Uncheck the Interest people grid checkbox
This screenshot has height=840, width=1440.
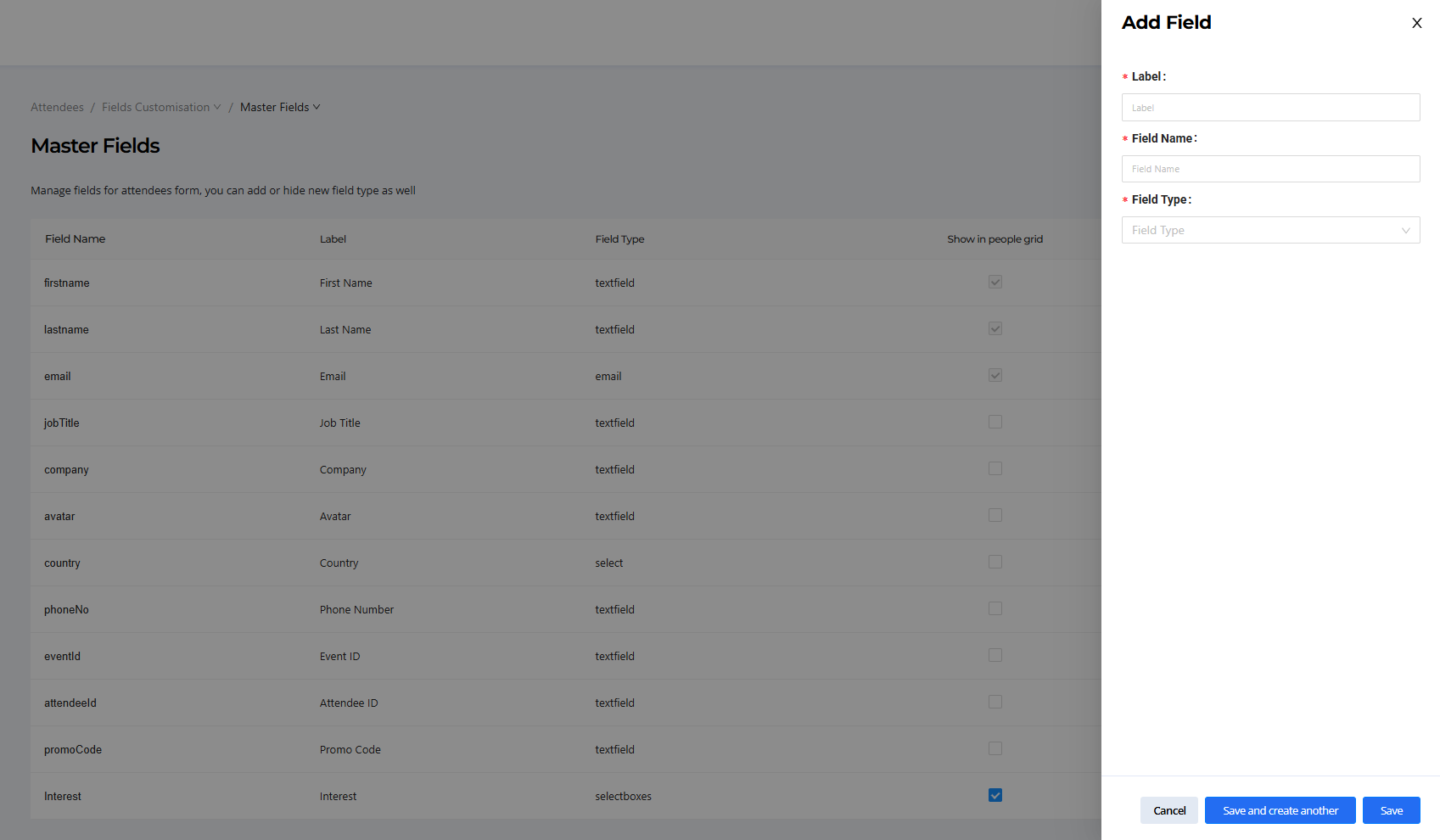(995, 795)
